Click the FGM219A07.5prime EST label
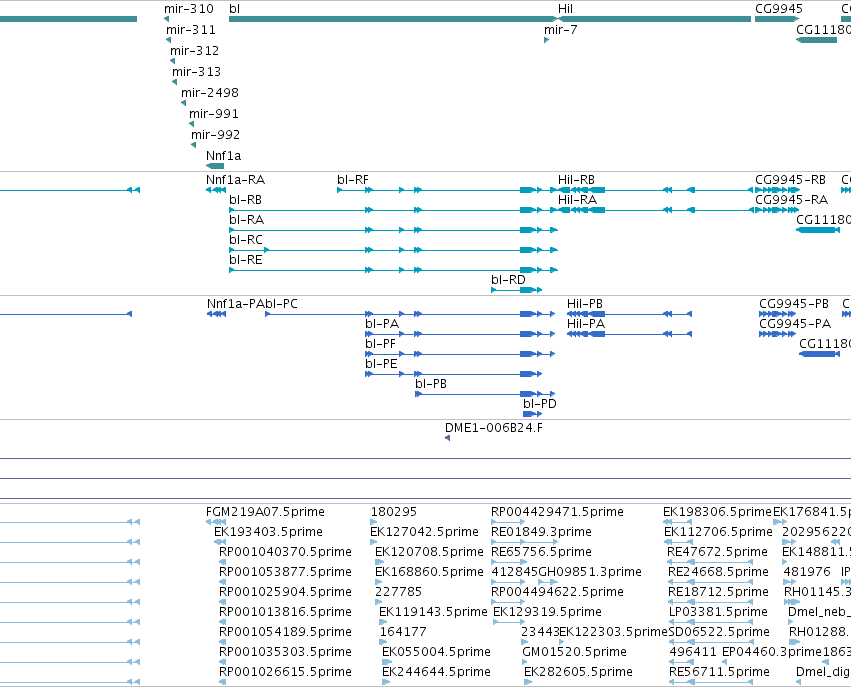This screenshot has width=851, height=687. (x=265, y=512)
